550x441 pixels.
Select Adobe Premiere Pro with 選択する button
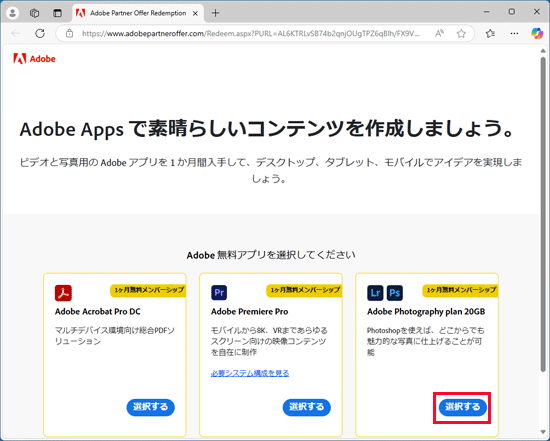307,407
